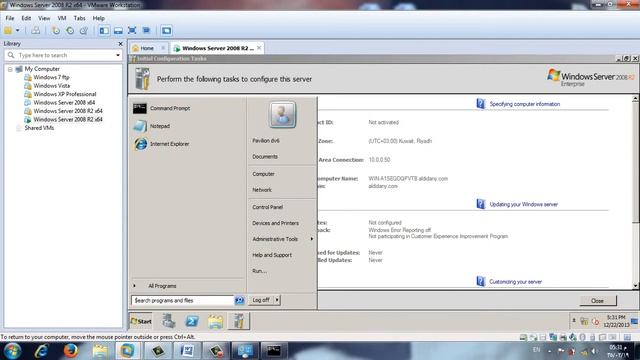The height and width of the screenshot is (360, 640).
Task: Click the Initial Configuration Tasks vertical scrollbar
Action: pos(636,192)
